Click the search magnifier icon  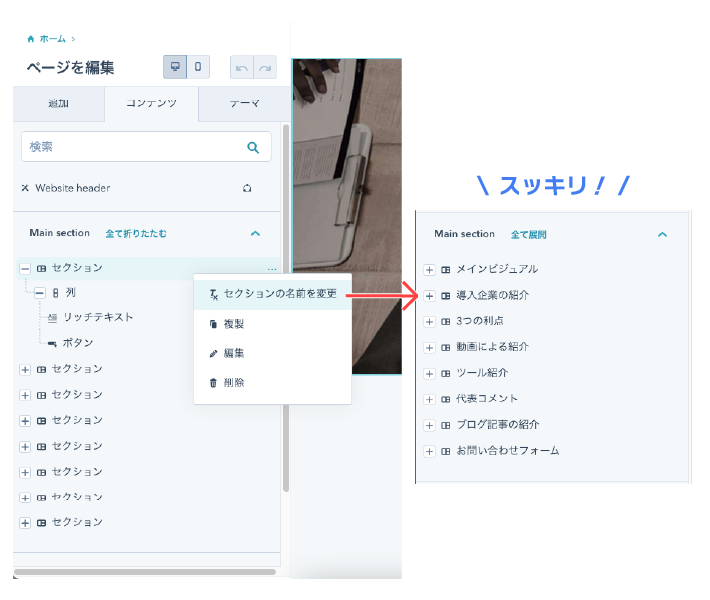[253, 147]
